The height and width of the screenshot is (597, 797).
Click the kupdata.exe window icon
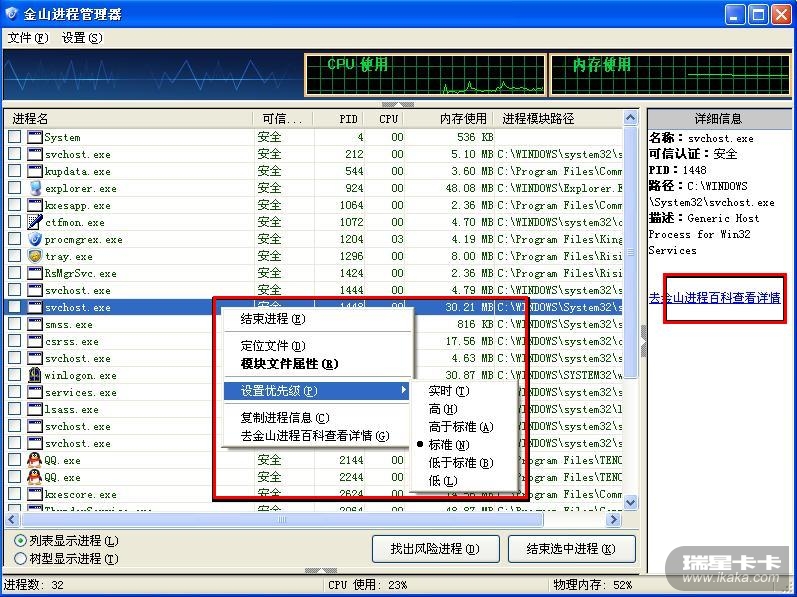pyautogui.click(x=35, y=171)
